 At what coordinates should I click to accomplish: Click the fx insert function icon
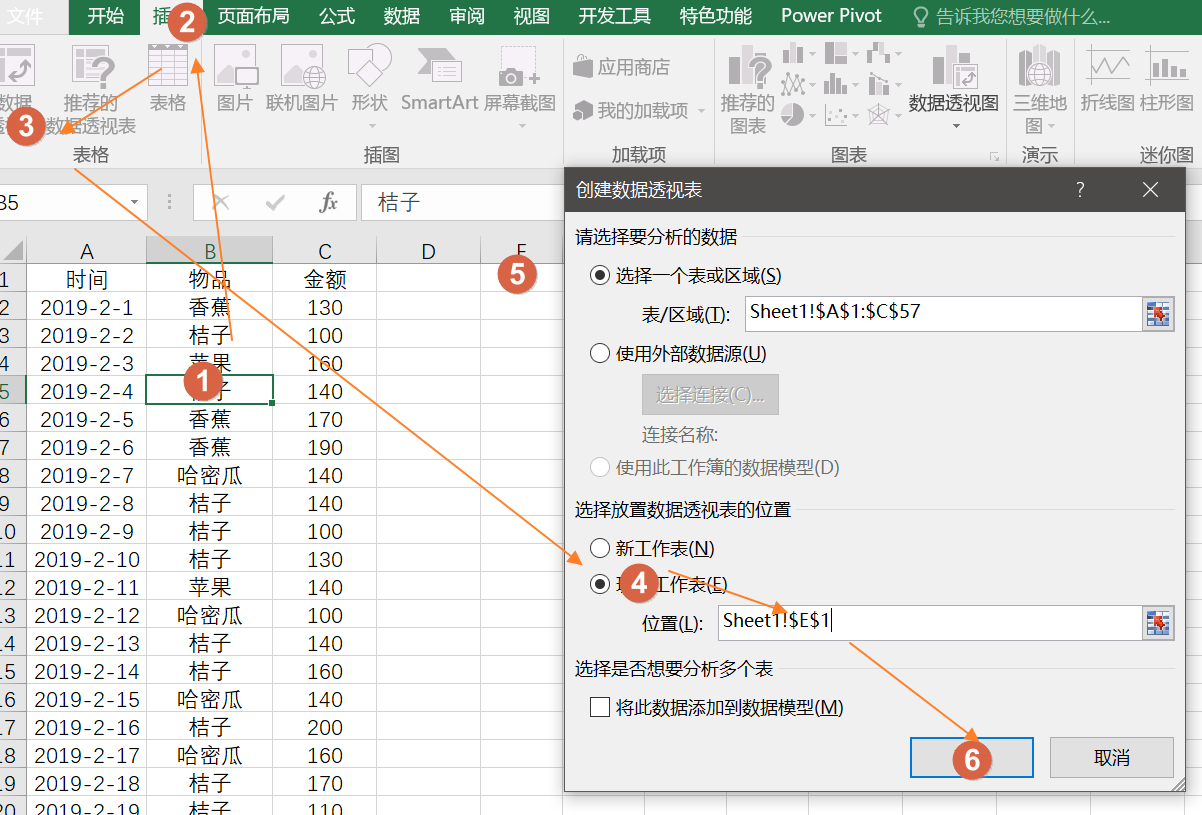click(328, 203)
